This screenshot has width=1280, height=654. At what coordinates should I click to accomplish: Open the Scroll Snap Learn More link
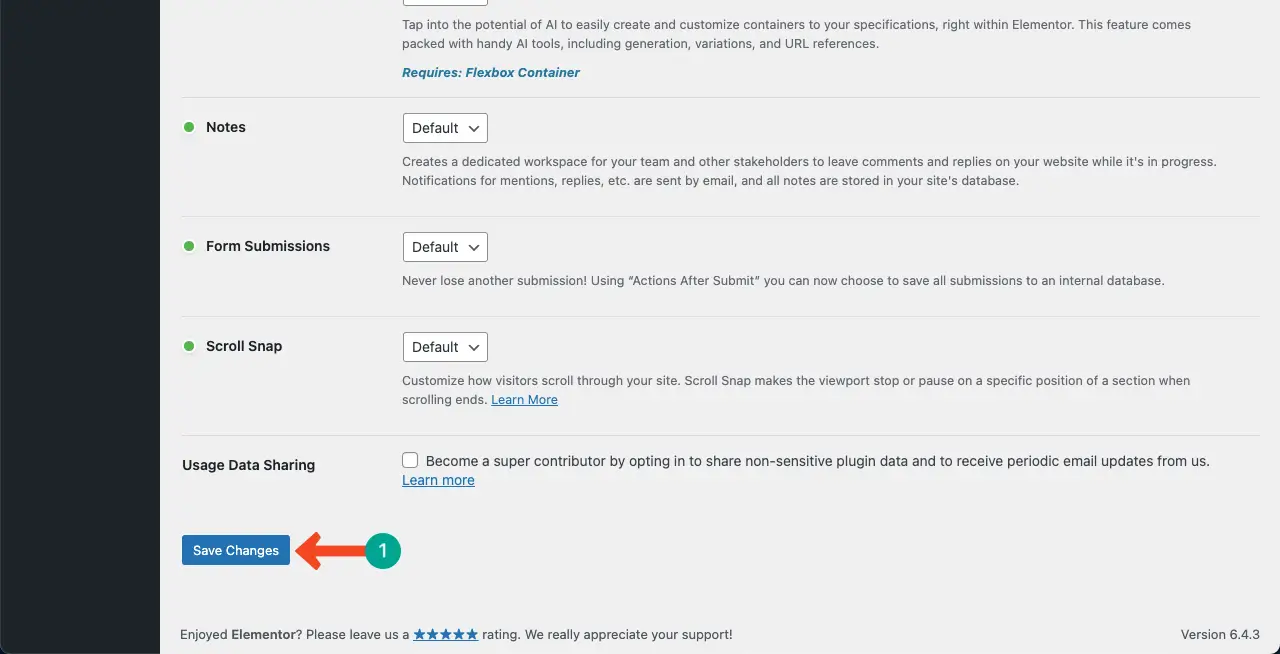[x=524, y=400]
